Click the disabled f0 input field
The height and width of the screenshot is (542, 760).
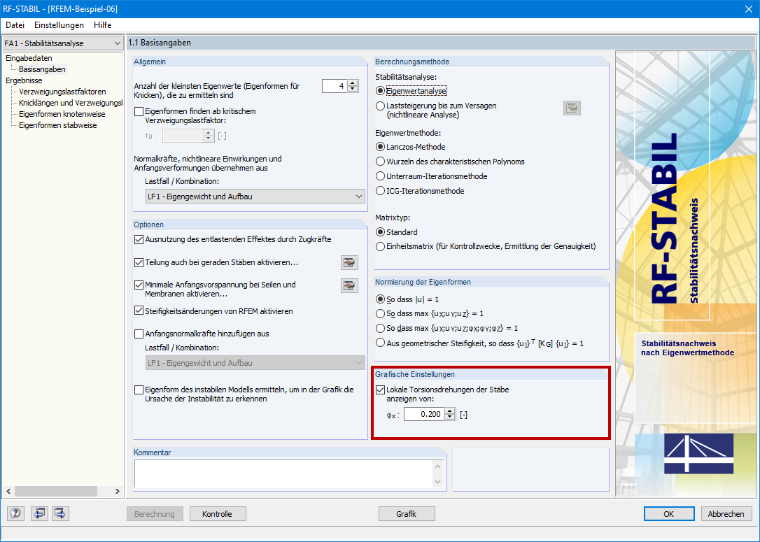pos(183,136)
